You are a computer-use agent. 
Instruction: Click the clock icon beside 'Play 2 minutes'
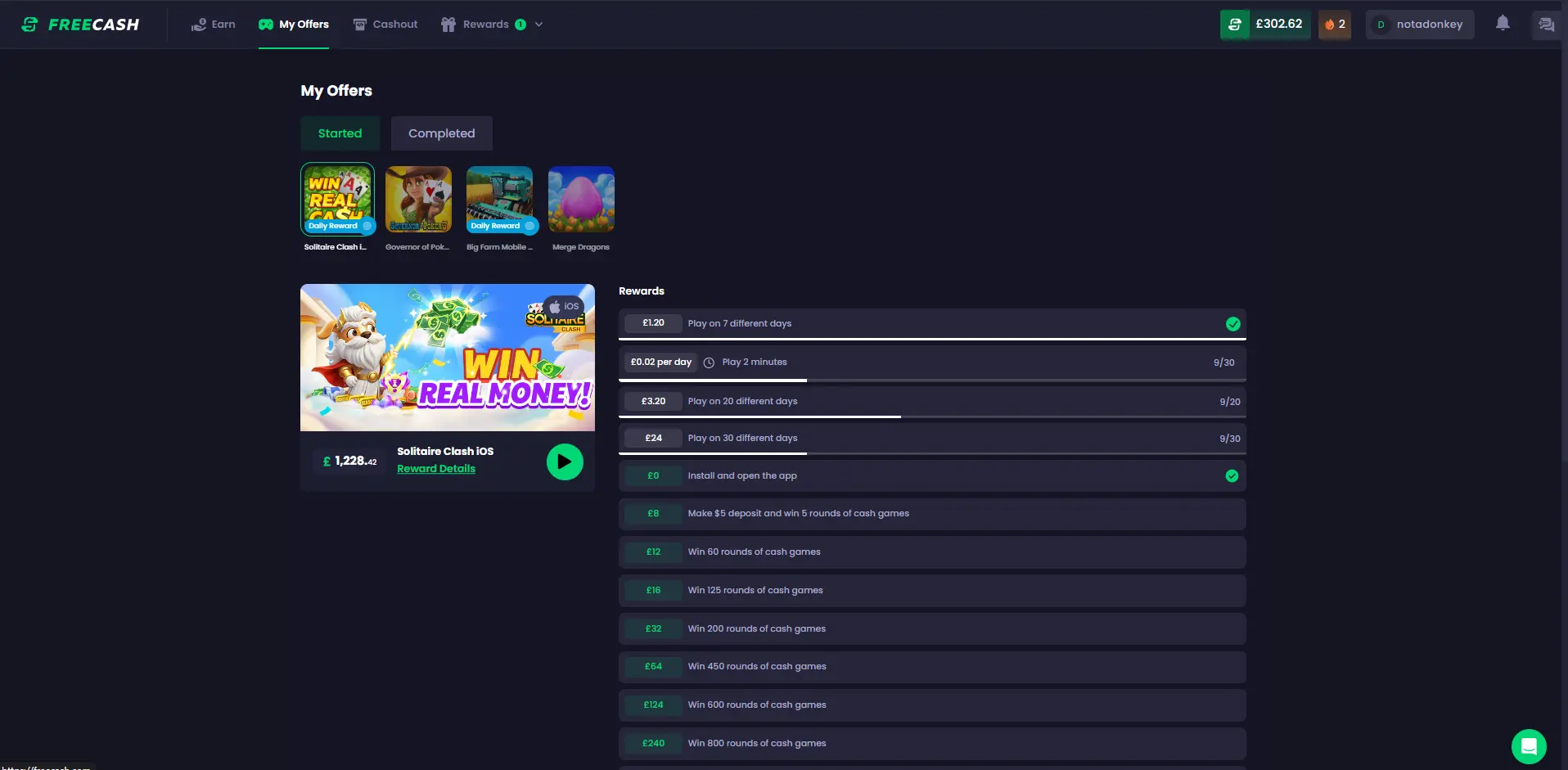(709, 362)
